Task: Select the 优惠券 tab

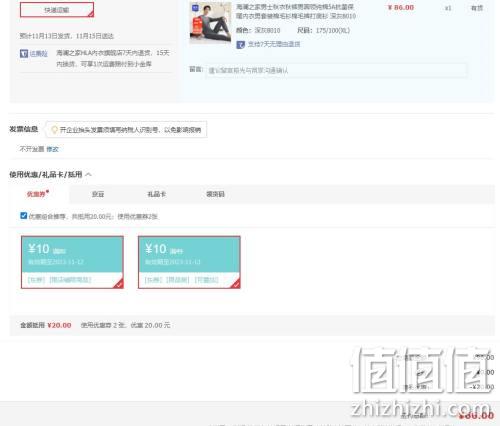Action: 36,194
